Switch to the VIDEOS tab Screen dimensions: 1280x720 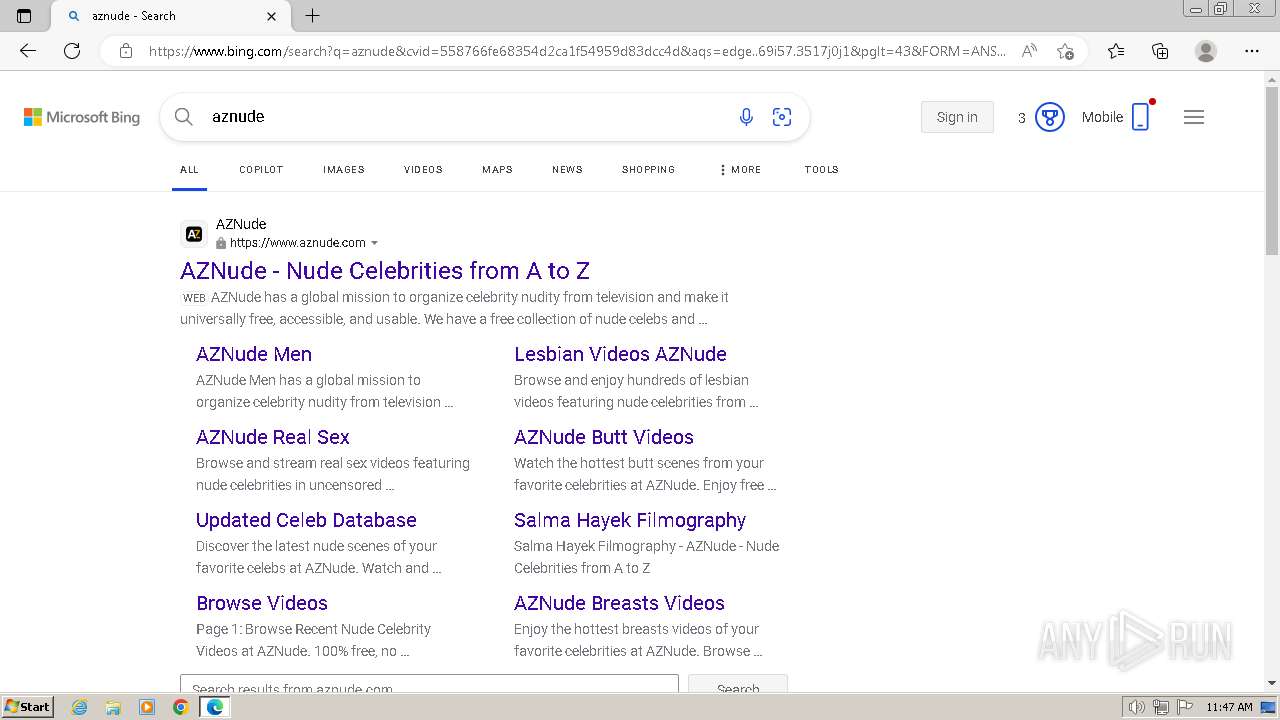(423, 170)
